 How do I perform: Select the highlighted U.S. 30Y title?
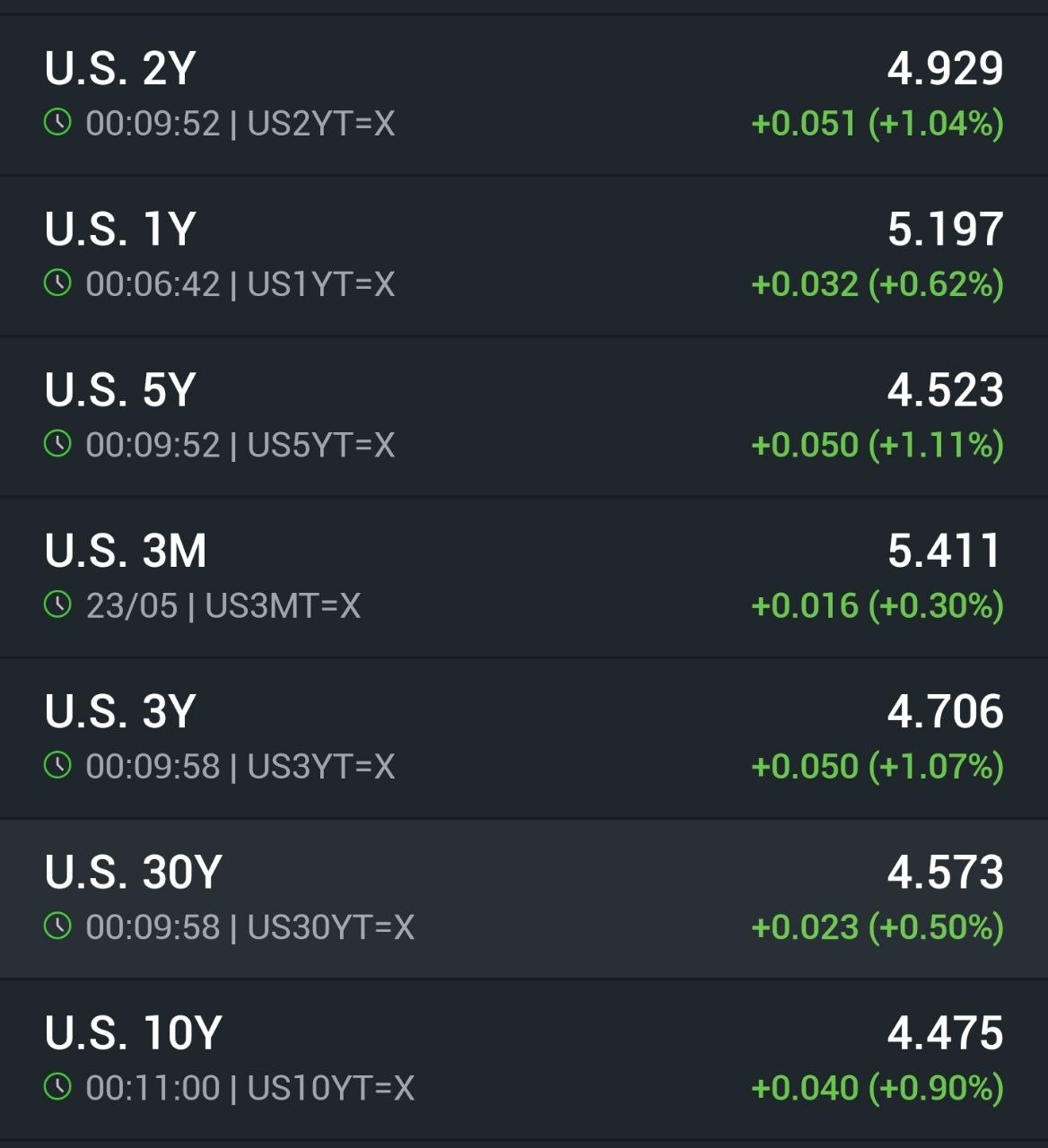click(x=133, y=872)
